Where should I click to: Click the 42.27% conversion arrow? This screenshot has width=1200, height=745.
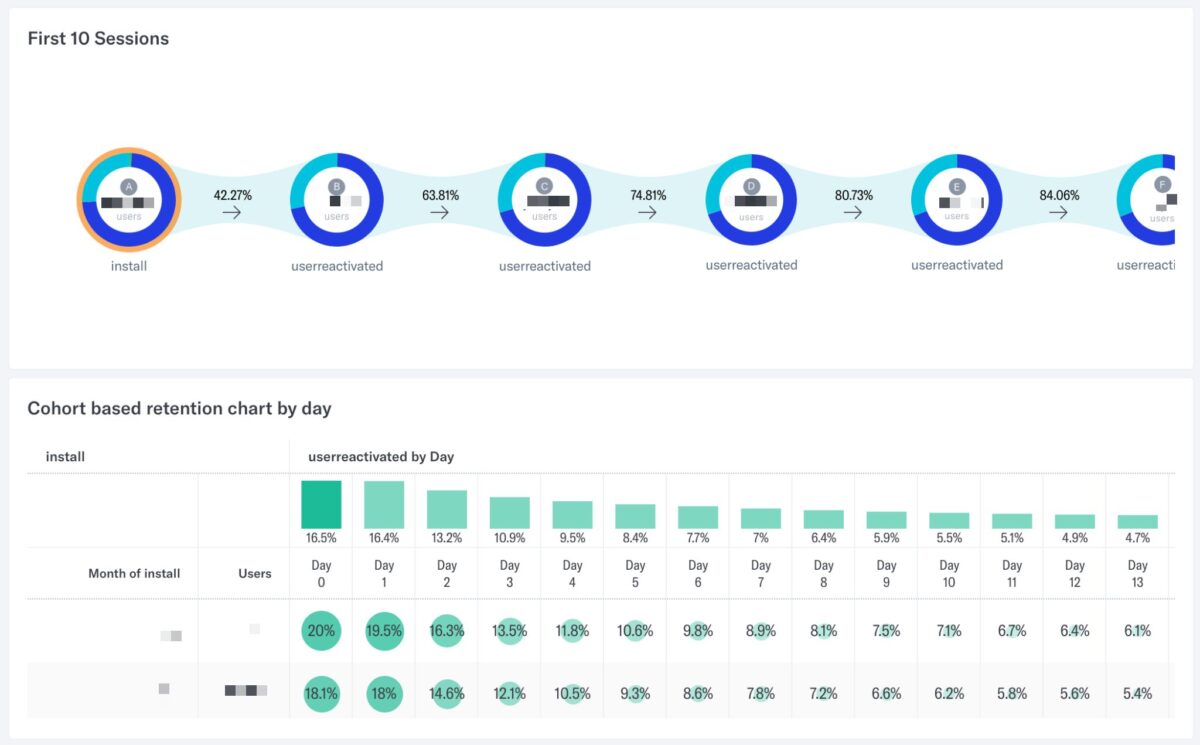[232, 212]
